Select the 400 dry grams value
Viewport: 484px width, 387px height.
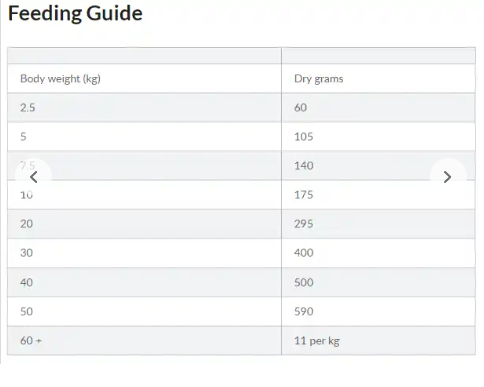pos(304,253)
